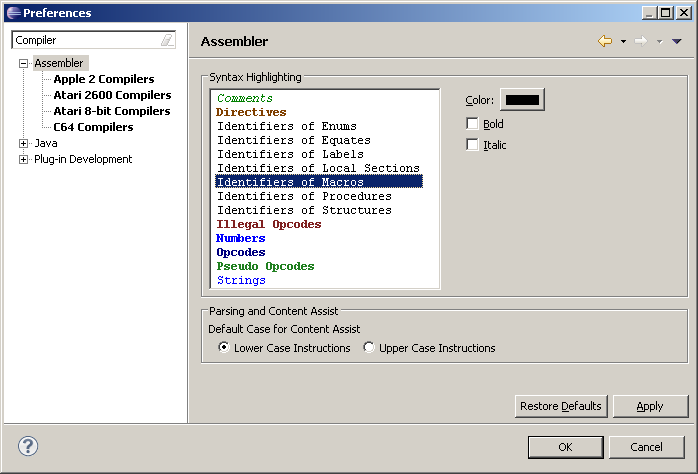This screenshot has height=474, width=698.
Task: Open Atari 2600 Compilers preferences page
Action: click(112, 95)
